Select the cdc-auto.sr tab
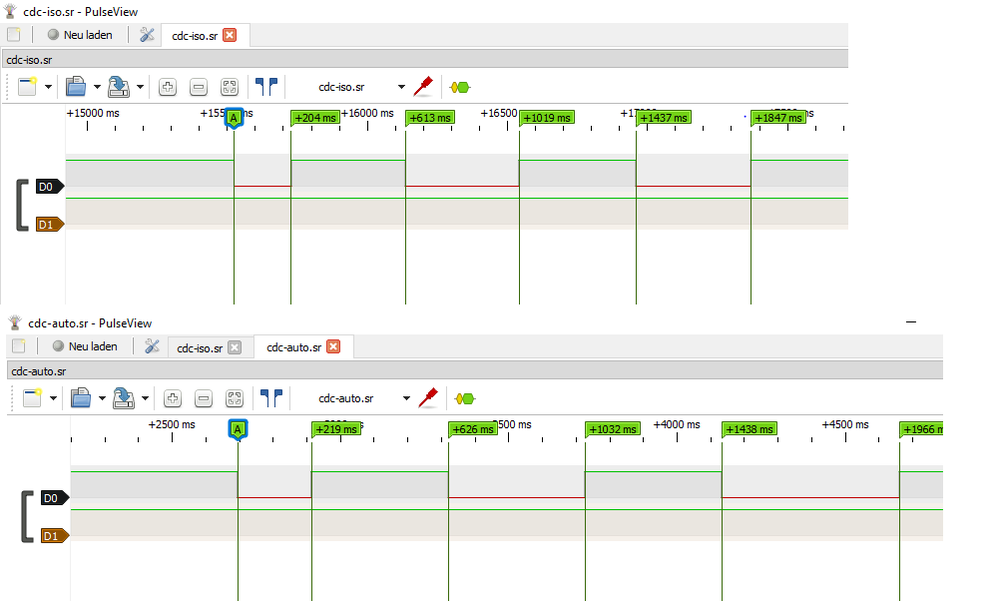 293,347
